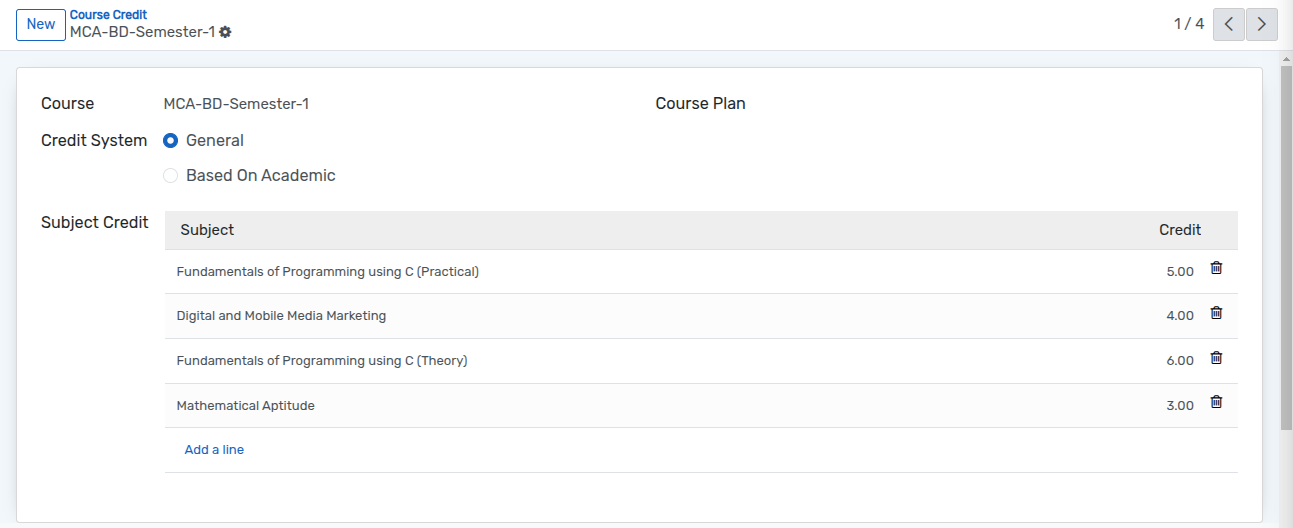Go to the next record arrow
Viewport: 1293px width, 528px height.
[1262, 24]
